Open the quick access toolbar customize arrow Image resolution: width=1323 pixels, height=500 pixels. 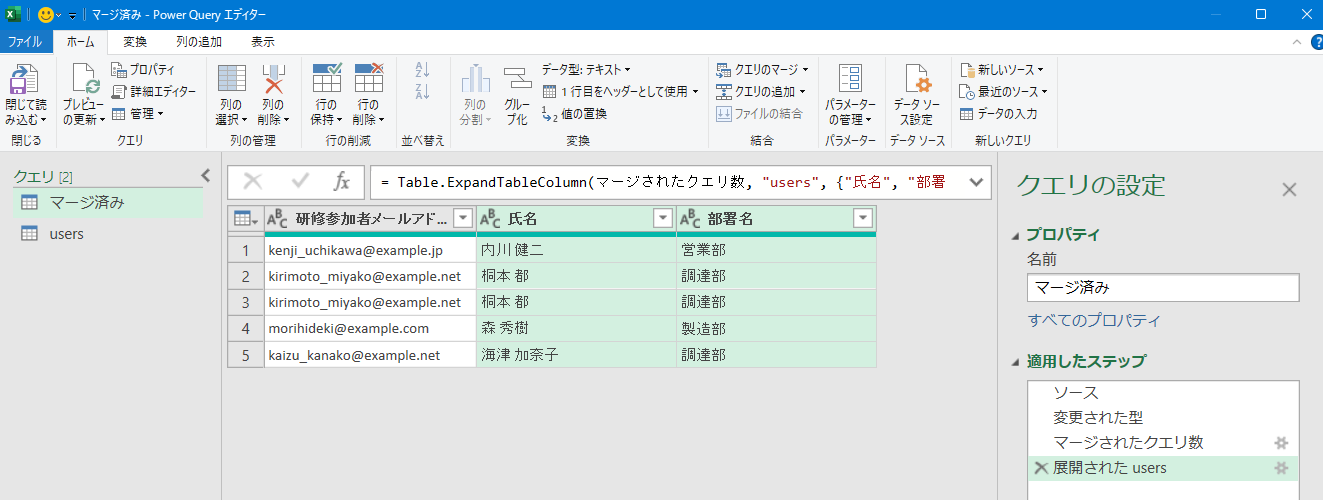pos(73,15)
